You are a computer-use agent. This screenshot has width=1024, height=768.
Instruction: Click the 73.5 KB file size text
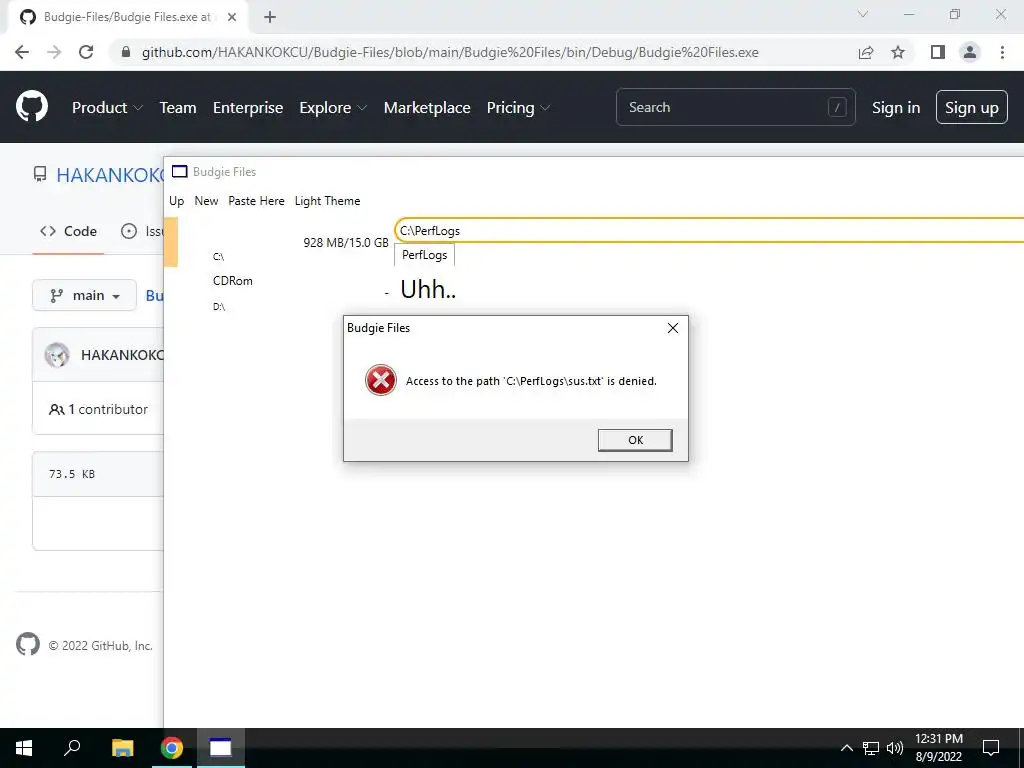72,474
